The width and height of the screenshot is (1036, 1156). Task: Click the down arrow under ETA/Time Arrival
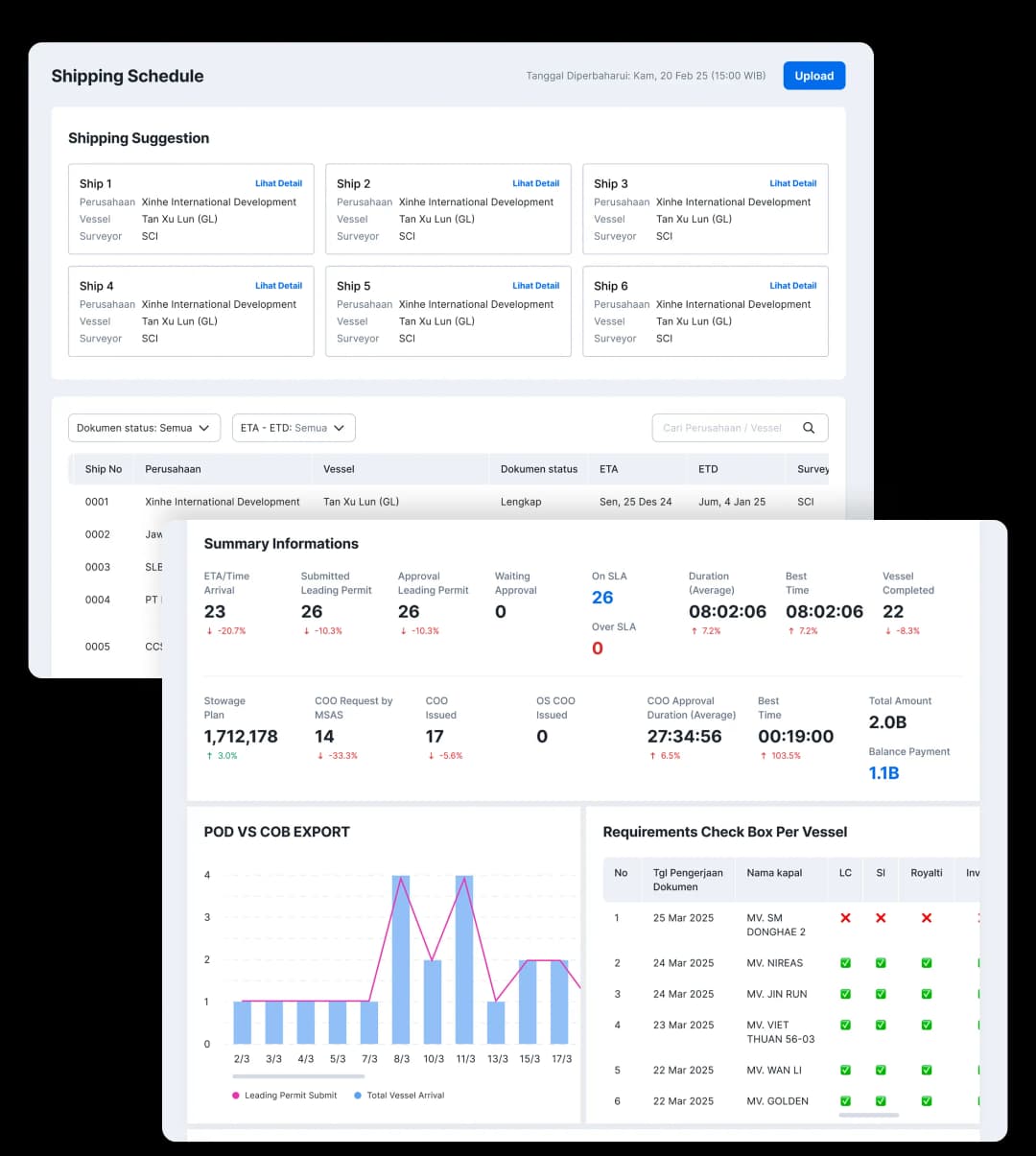point(210,631)
